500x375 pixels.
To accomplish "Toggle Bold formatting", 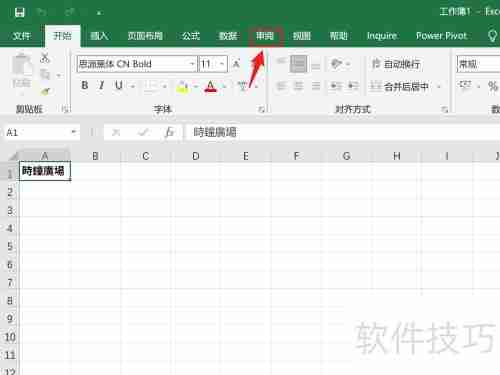I will (x=85, y=86).
